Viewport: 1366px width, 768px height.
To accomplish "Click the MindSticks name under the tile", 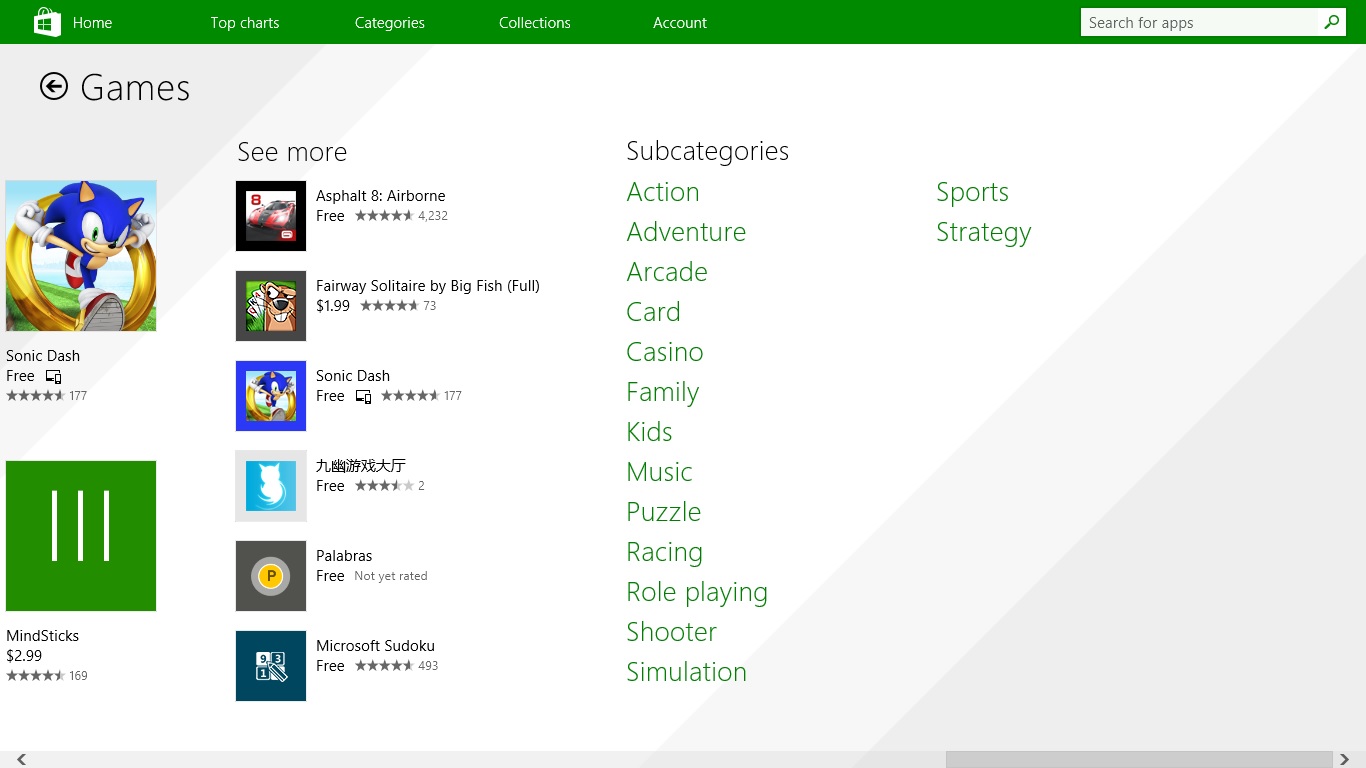I will pyautogui.click(x=42, y=636).
